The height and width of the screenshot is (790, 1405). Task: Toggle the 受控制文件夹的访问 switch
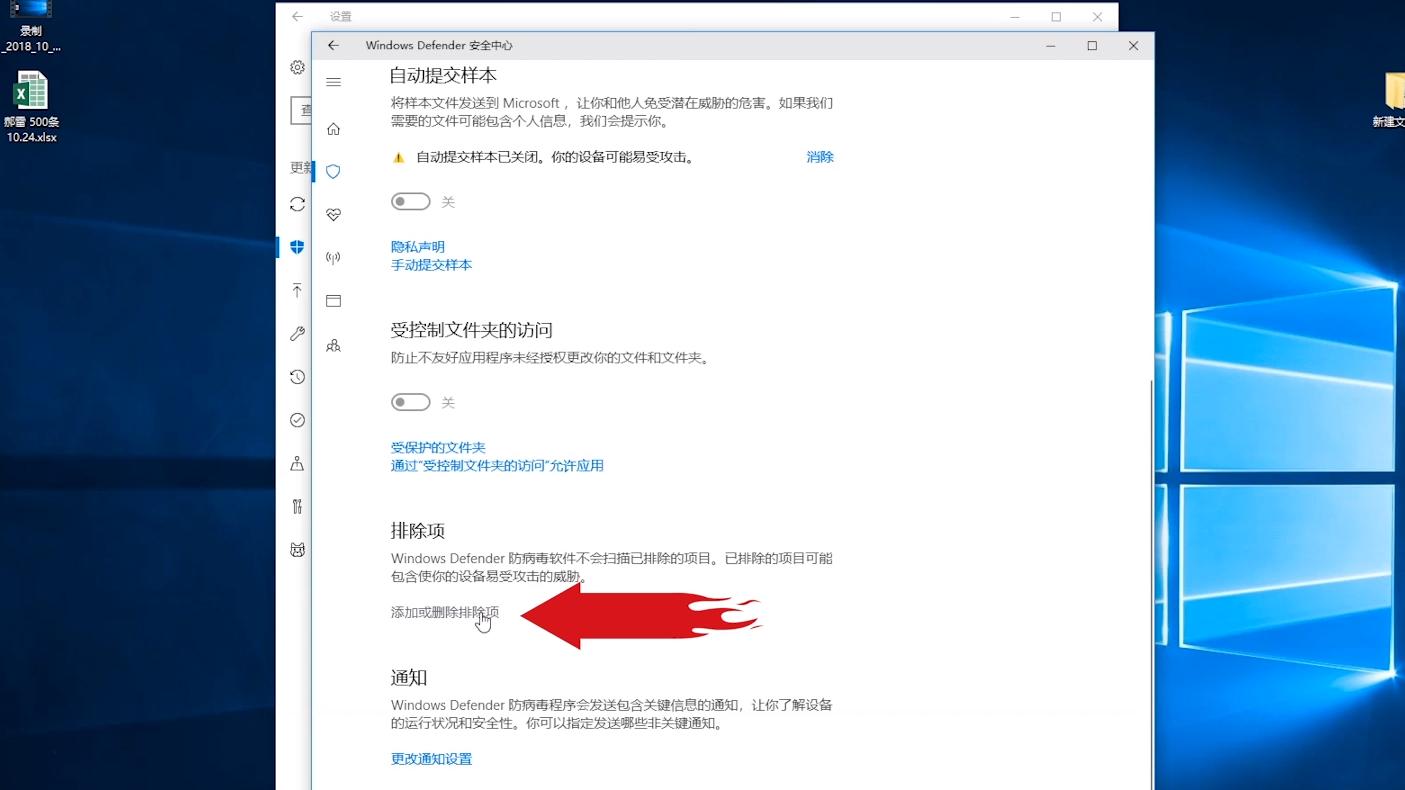[410, 403]
